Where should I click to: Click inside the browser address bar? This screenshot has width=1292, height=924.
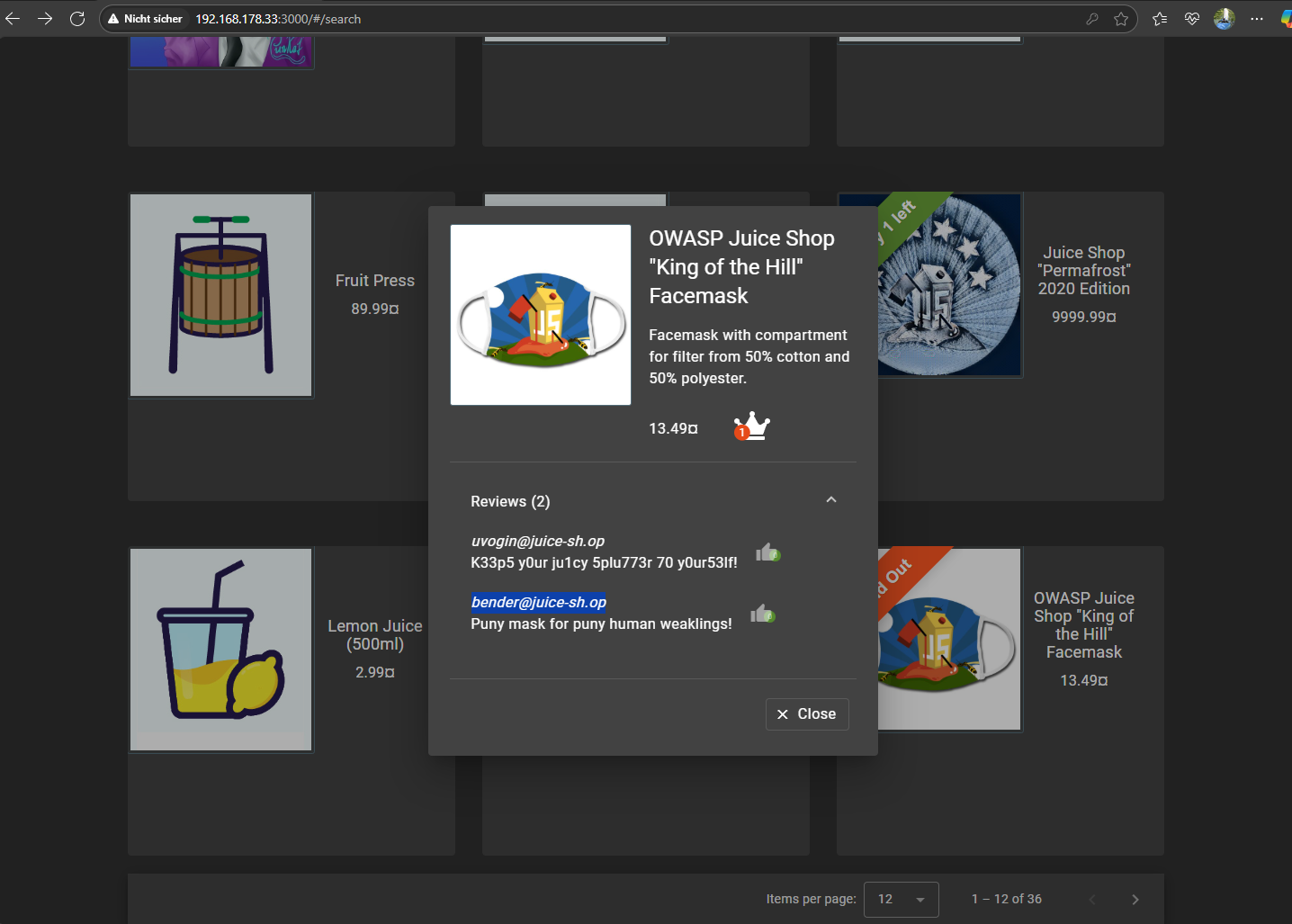pos(360,18)
